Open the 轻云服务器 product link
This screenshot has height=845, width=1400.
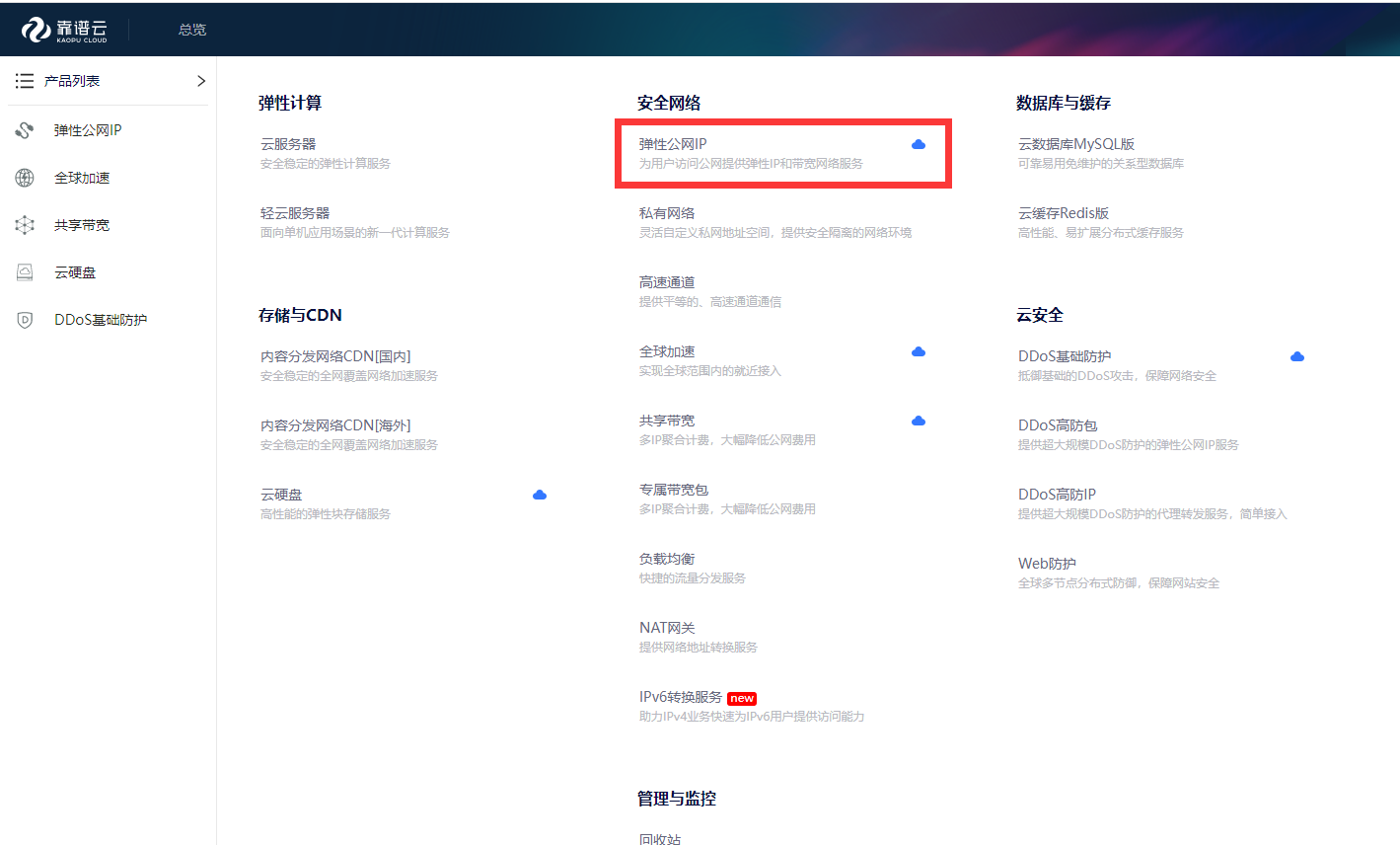coord(295,213)
